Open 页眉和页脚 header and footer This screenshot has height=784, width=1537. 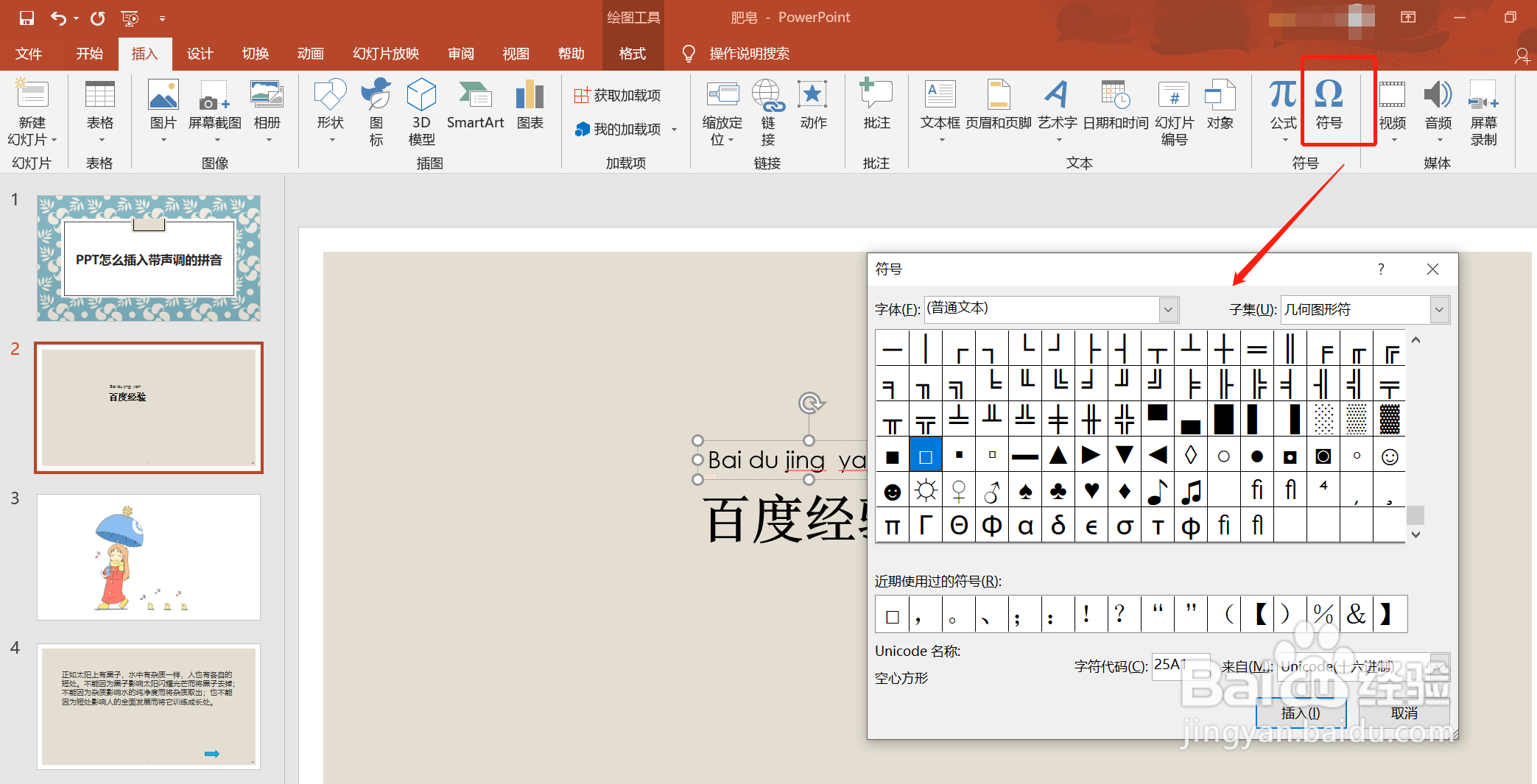(x=999, y=105)
